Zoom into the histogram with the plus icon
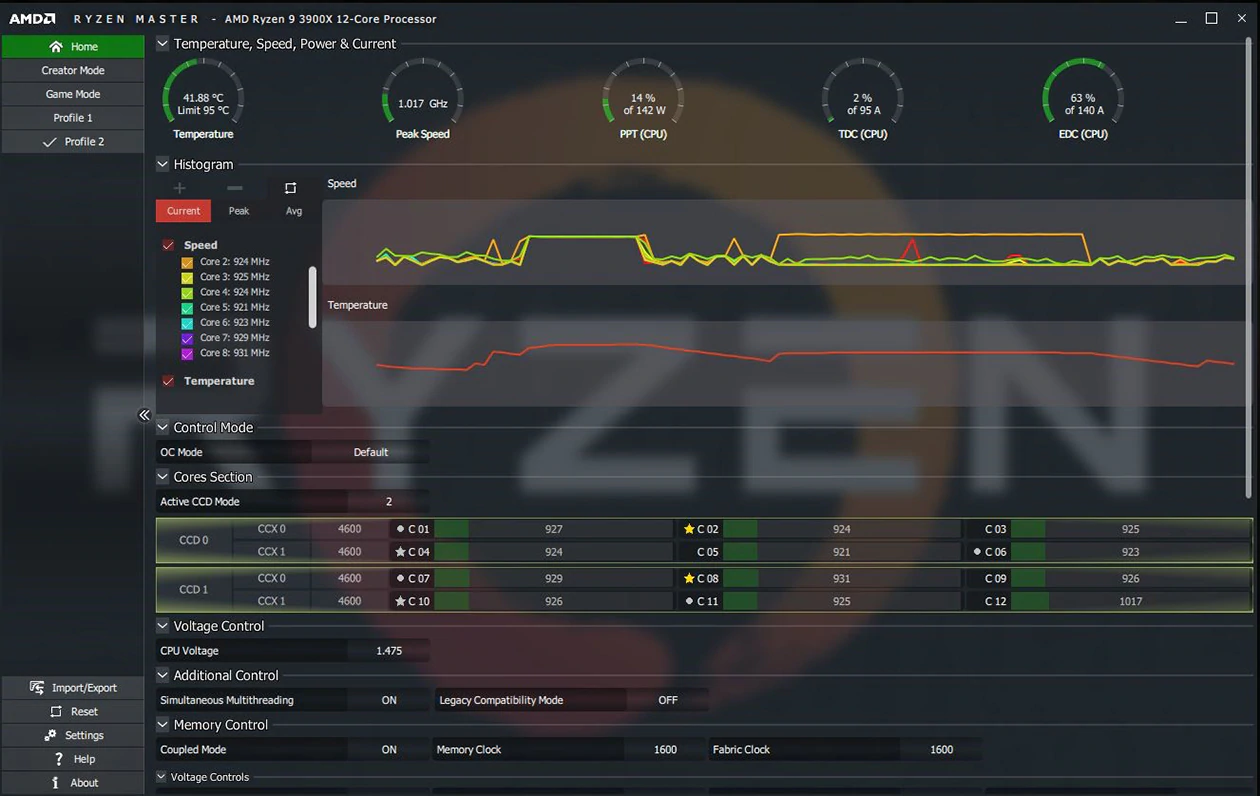The height and width of the screenshot is (796, 1260). coord(179,188)
